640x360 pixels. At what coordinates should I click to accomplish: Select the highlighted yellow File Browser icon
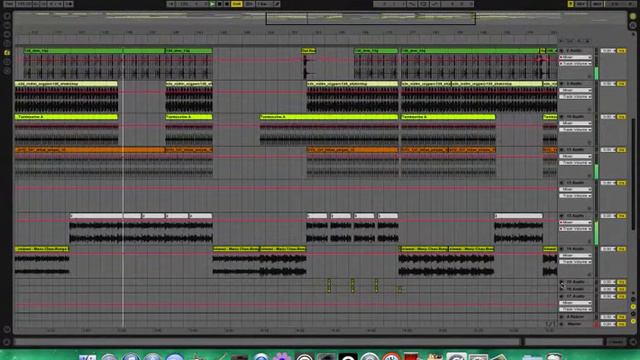(7, 52)
